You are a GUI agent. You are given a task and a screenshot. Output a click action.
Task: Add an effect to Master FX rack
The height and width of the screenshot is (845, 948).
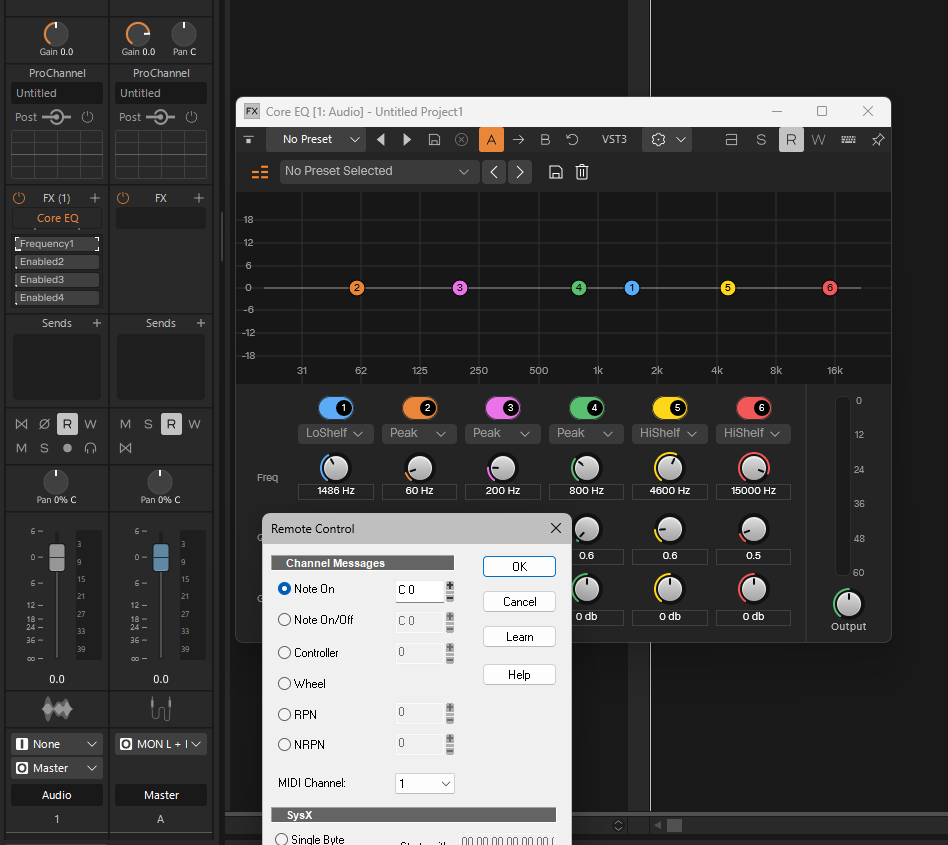pos(199,198)
